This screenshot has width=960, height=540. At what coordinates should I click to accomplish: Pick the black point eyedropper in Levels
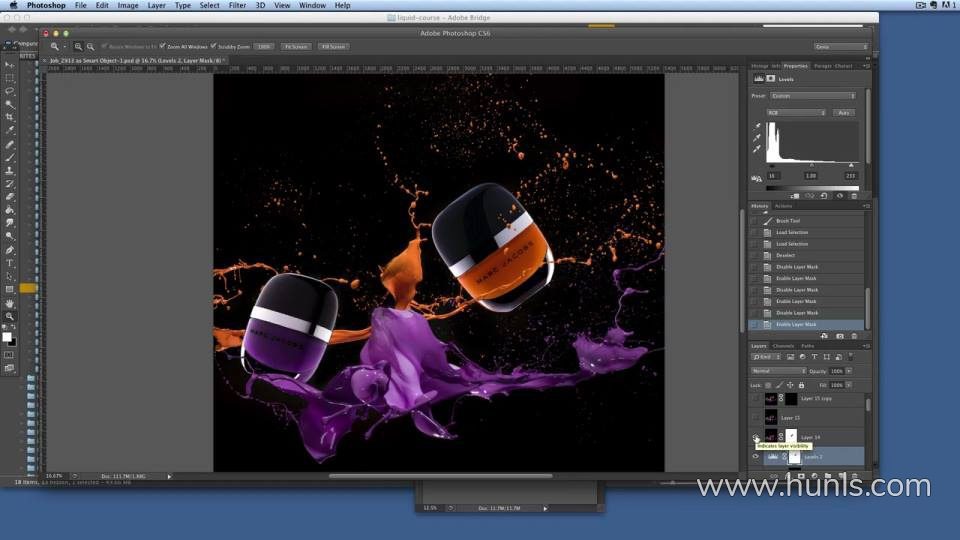757,126
